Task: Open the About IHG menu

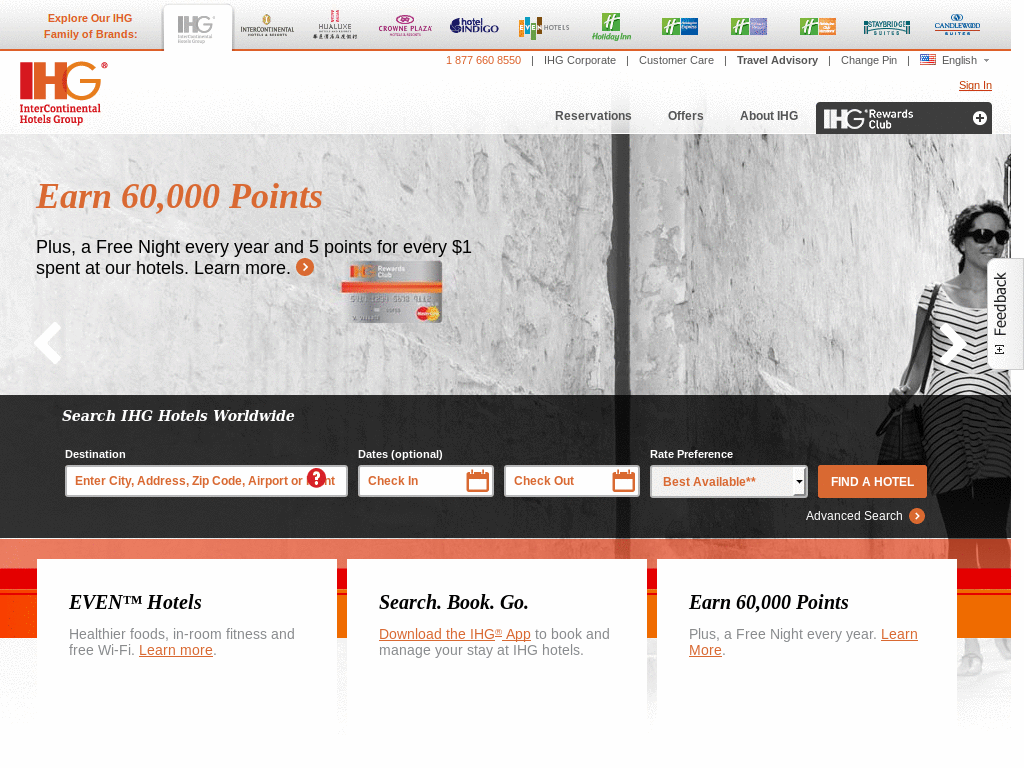Action: click(x=769, y=116)
